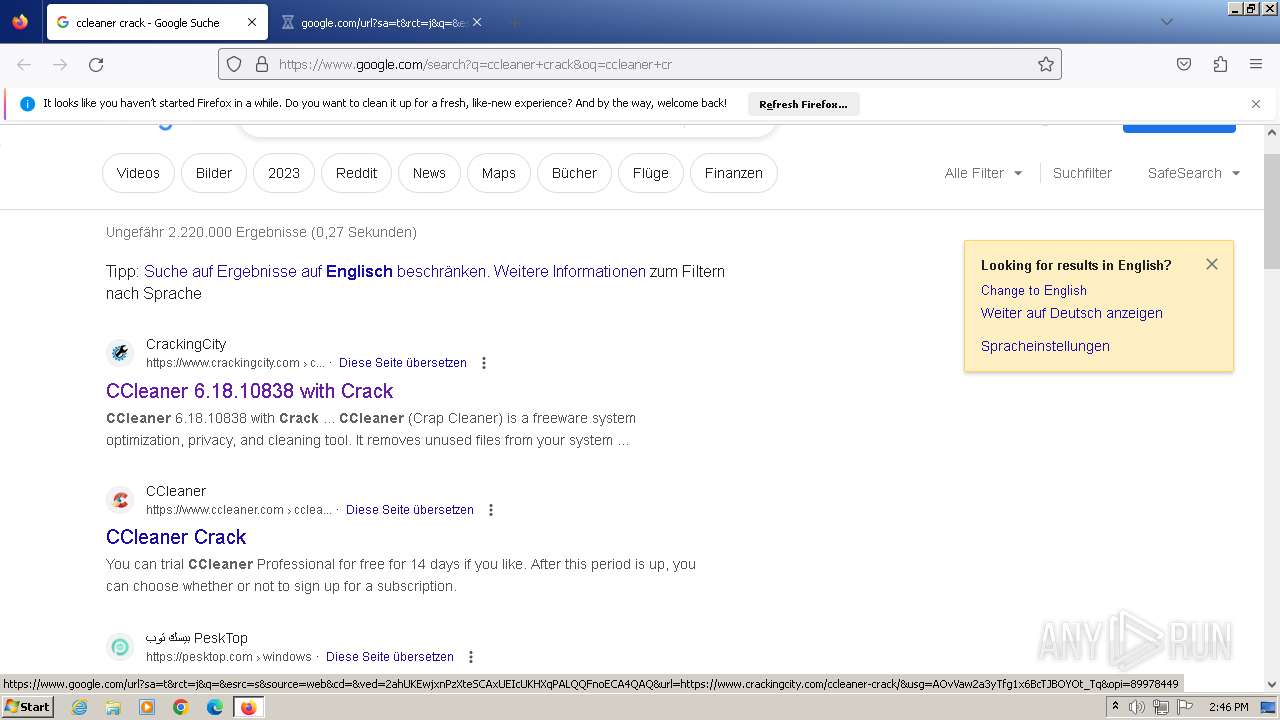Dismiss the Firefox refresh notification bar
This screenshot has width=1280, height=720.
1256,104
